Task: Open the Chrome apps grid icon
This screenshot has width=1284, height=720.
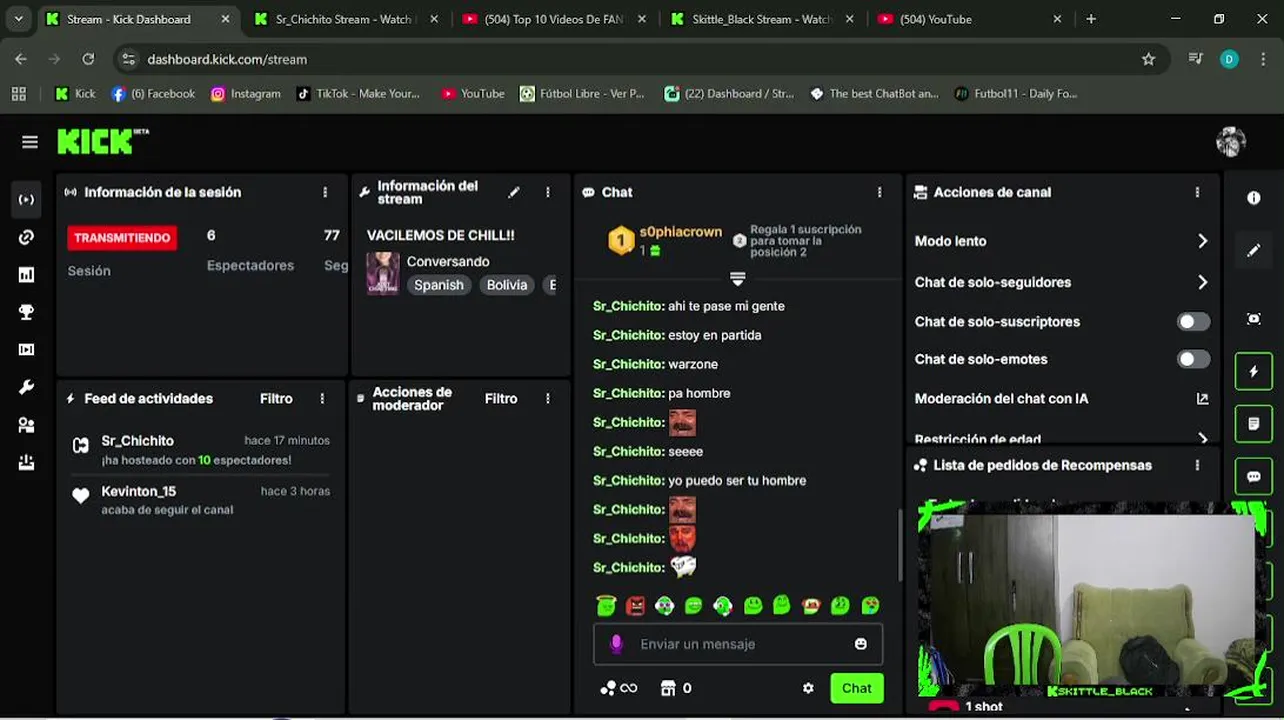Action: click(x=18, y=93)
